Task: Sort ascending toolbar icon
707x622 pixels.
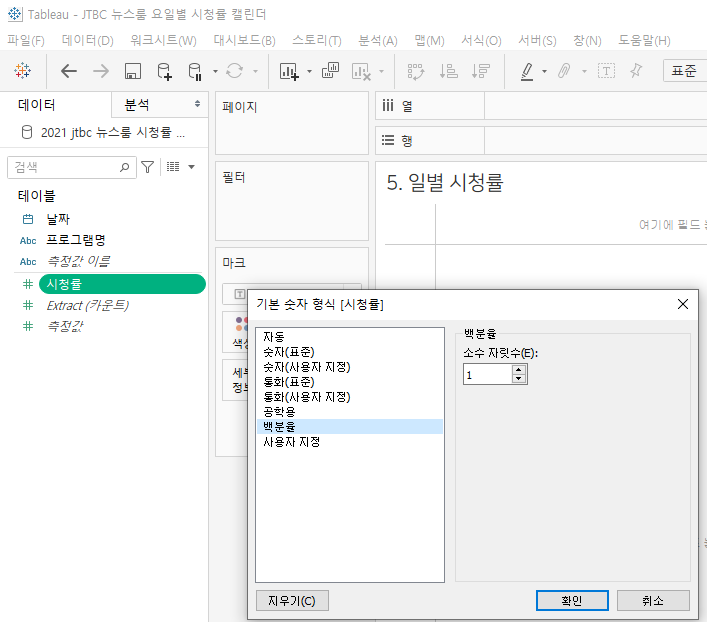Action: coord(449,71)
